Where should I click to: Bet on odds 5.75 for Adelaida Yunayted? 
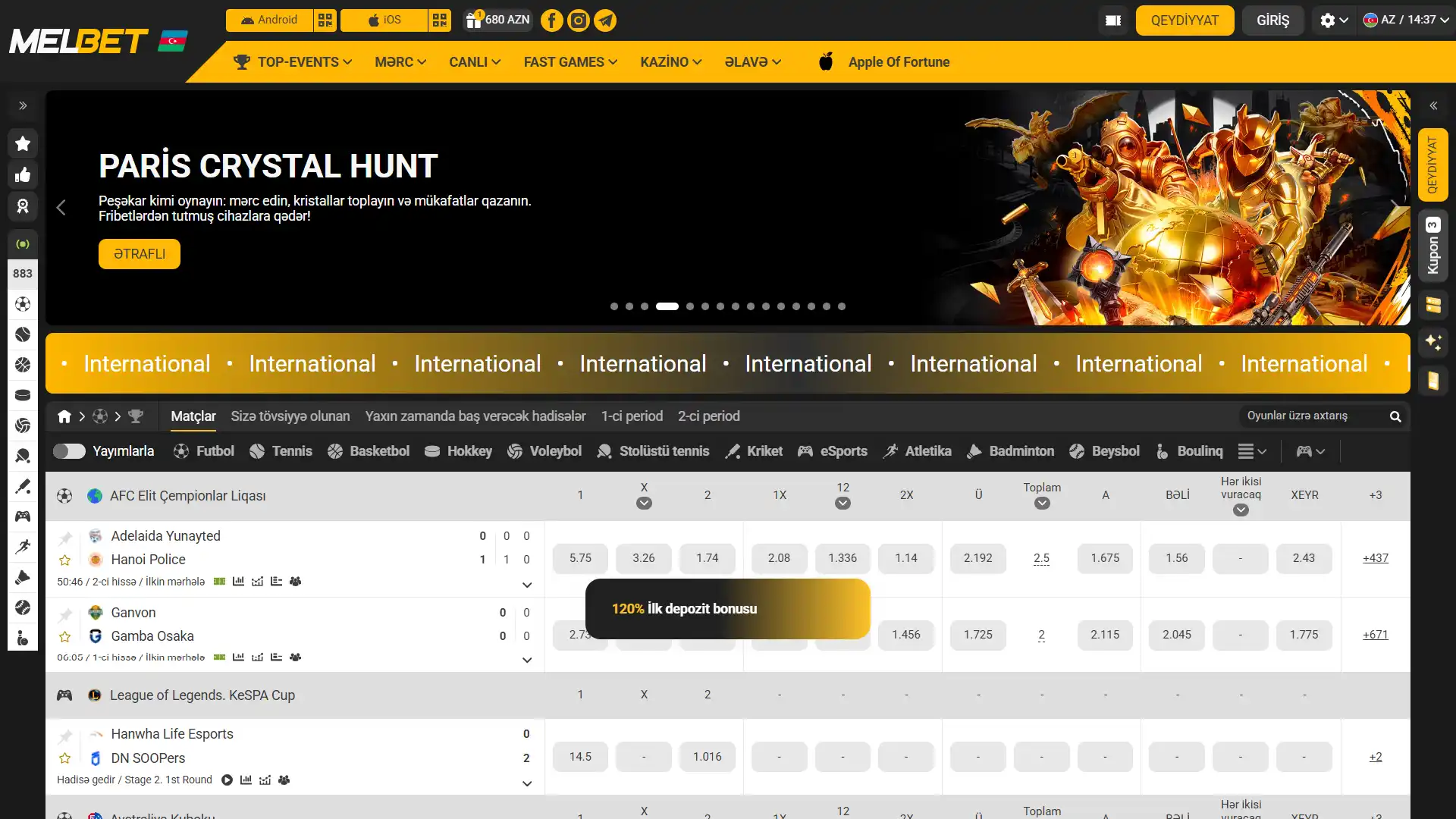click(580, 558)
